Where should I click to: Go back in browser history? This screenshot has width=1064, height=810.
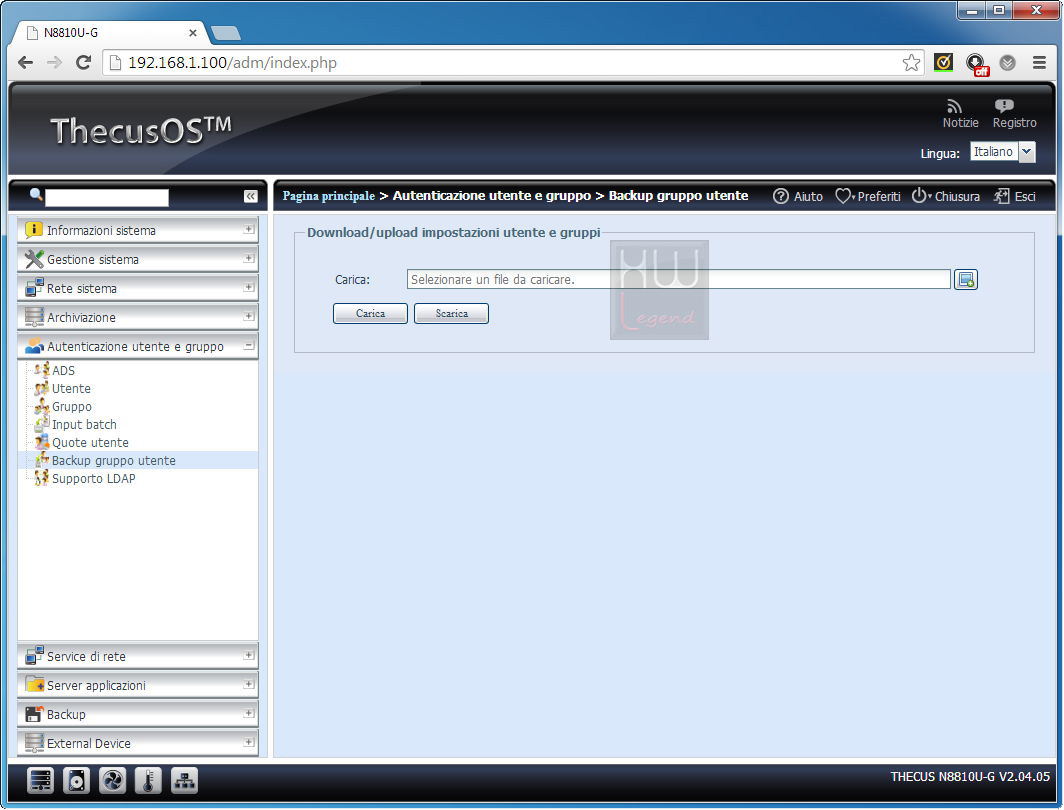click(x=25, y=62)
